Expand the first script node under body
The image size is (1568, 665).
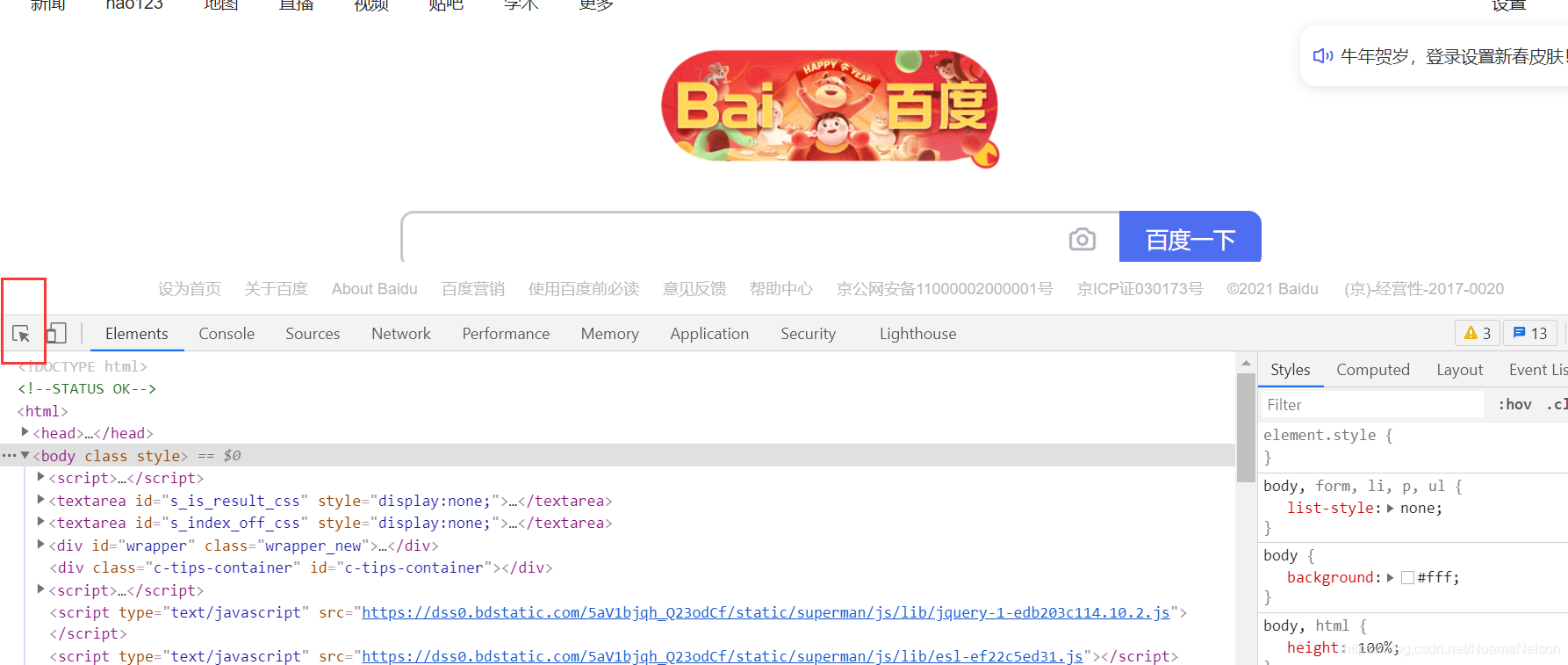(x=40, y=477)
